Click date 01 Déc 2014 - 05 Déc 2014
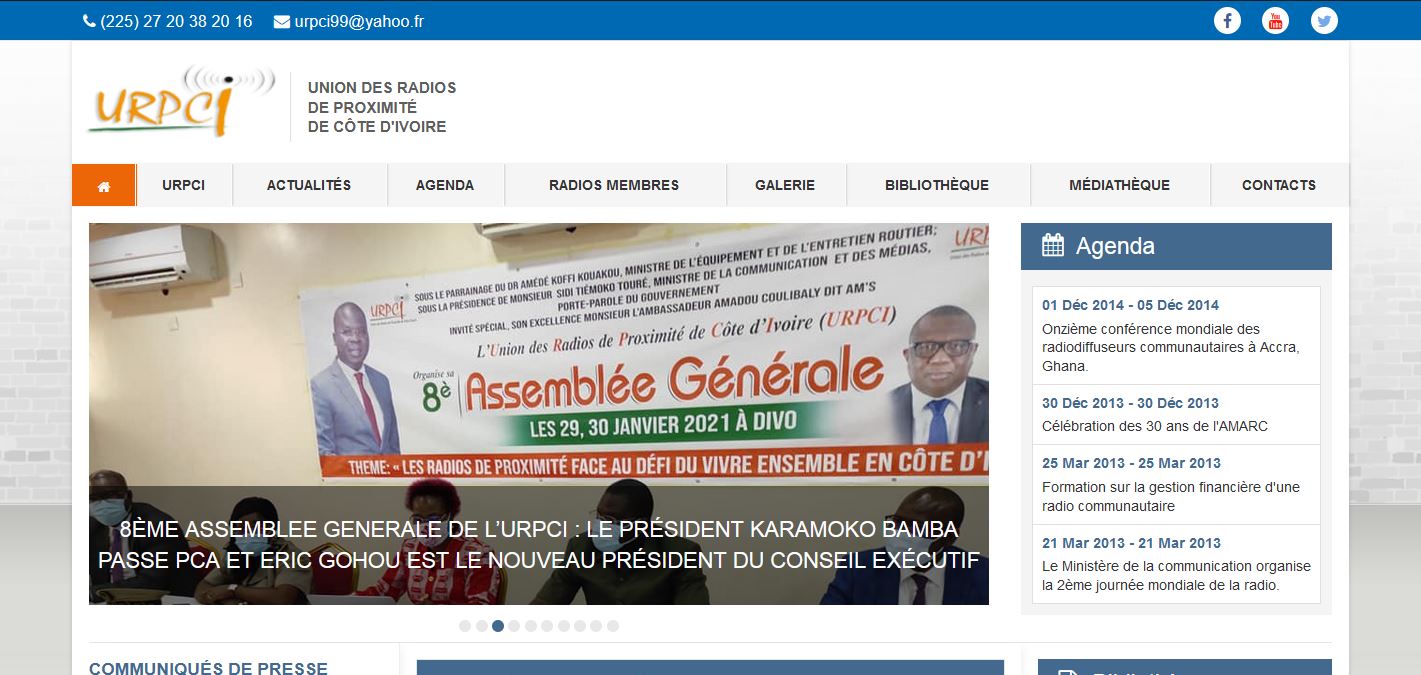Image resolution: width=1421 pixels, height=675 pixels. (1130, 305)
